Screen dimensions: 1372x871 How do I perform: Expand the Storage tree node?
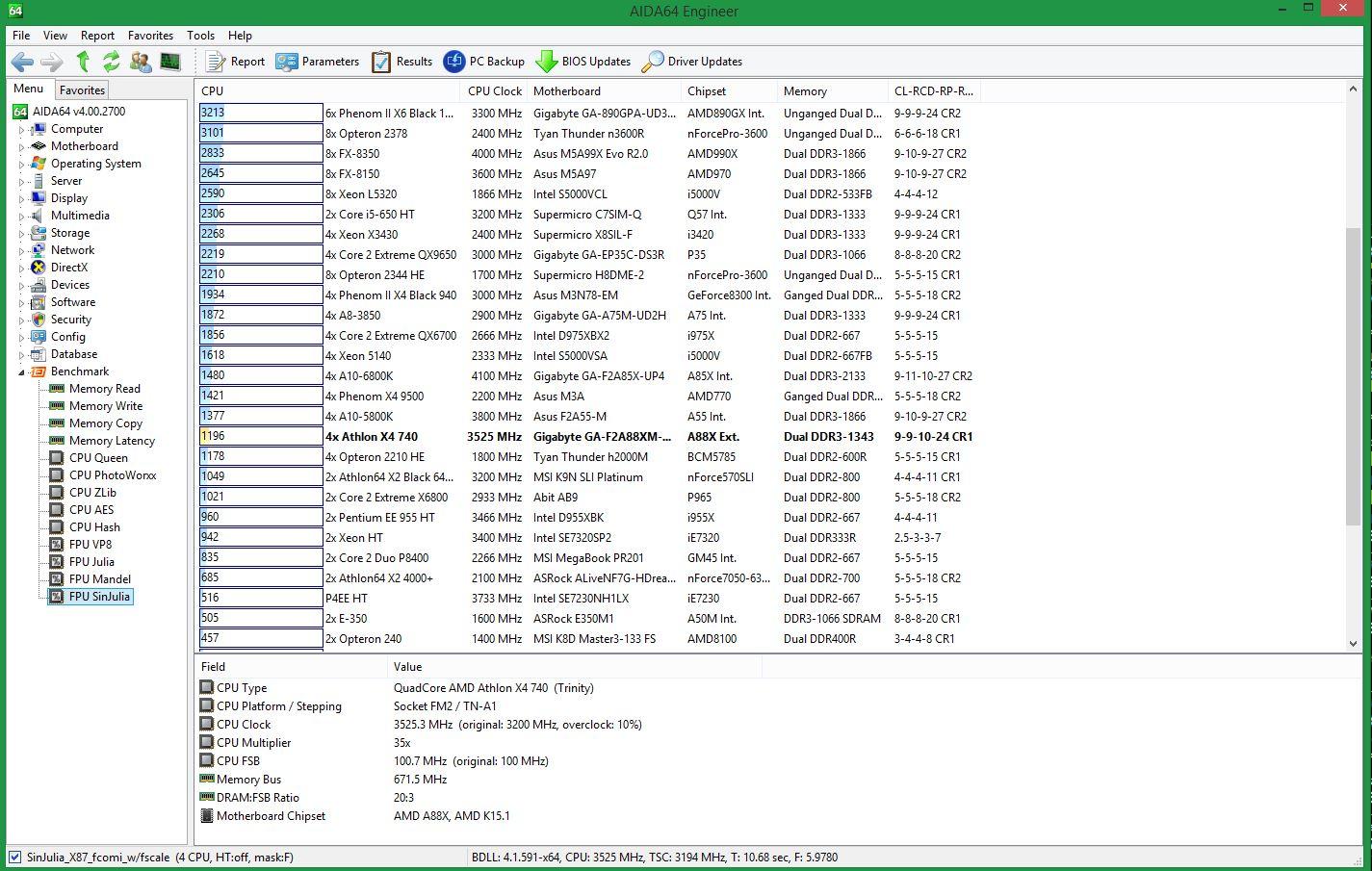22,234
